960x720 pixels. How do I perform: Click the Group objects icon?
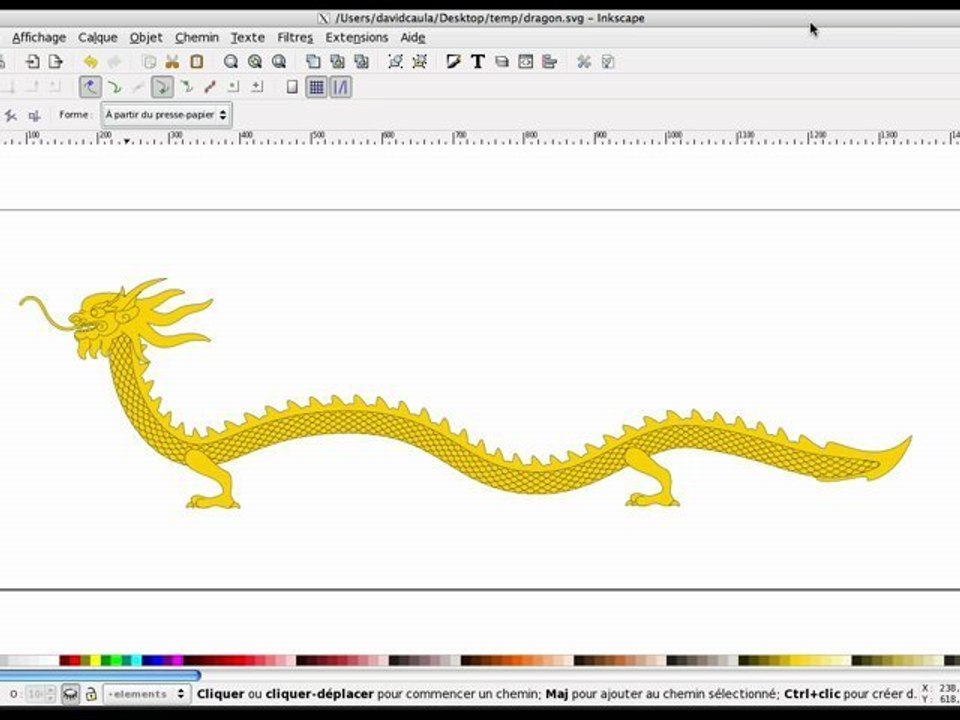(396, 61)
